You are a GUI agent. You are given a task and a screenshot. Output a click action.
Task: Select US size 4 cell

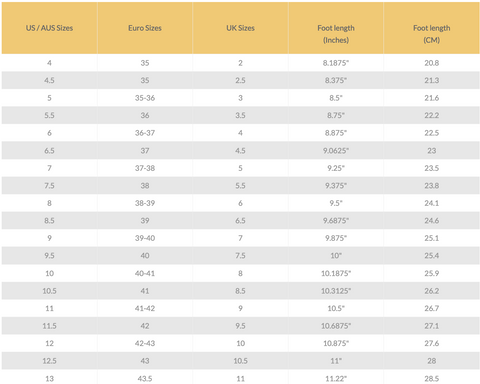(x=49, y=63)
